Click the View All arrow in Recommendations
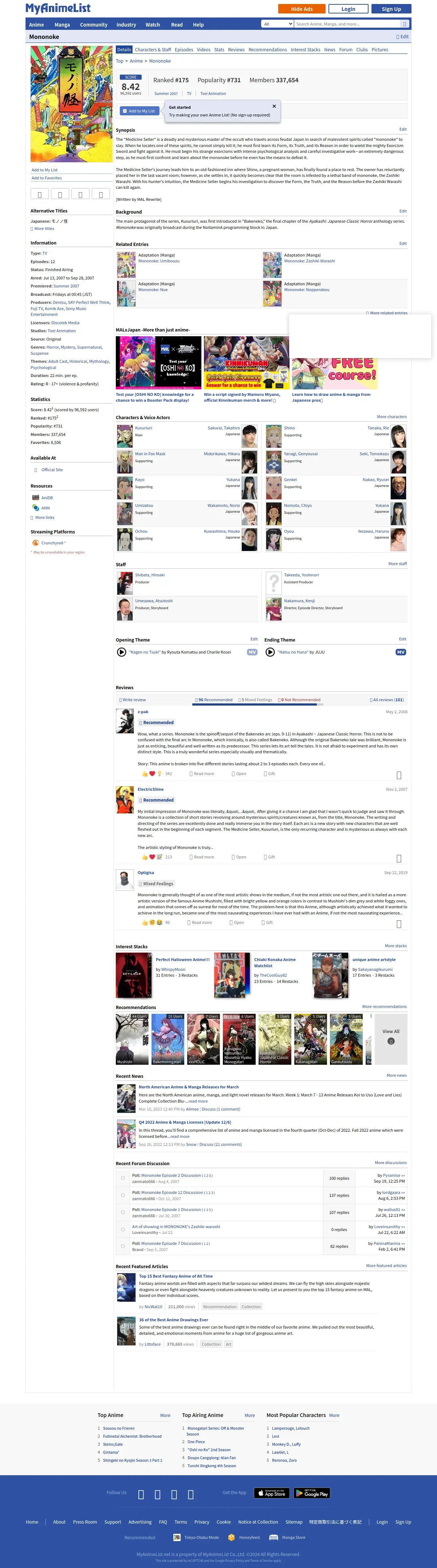The width and height of the screenshot is (437, 1568). point(391,1041)
